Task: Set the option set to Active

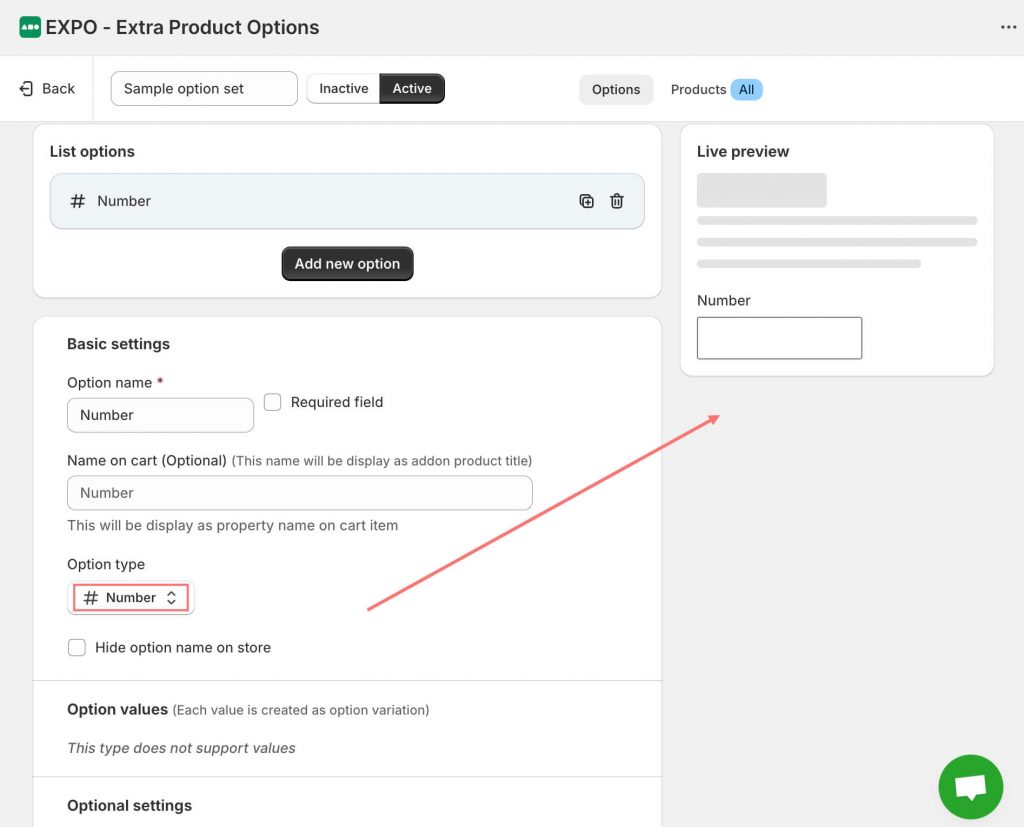Action: pos(412,89)
